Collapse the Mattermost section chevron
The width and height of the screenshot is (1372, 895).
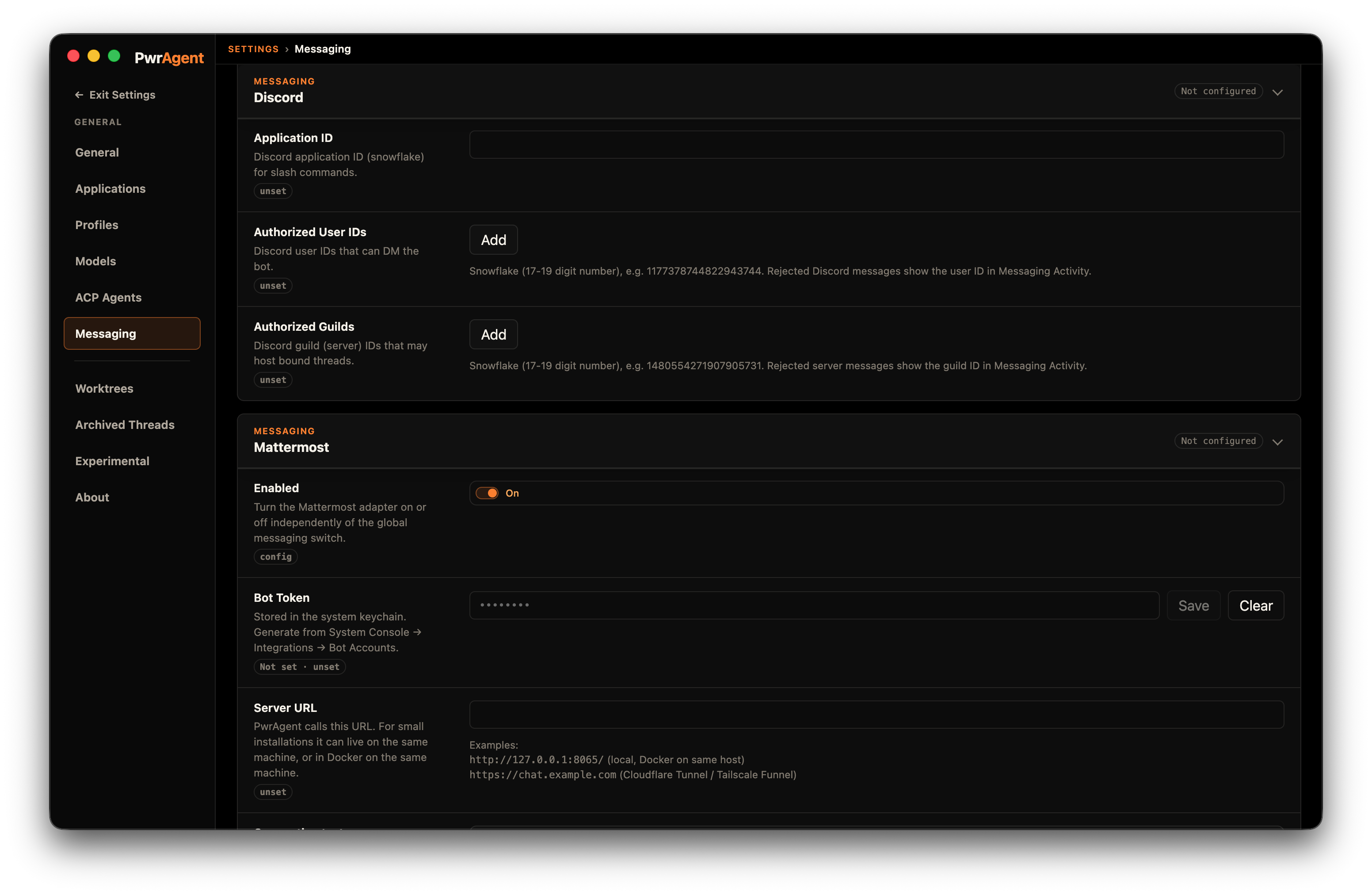click(1277, 442)
